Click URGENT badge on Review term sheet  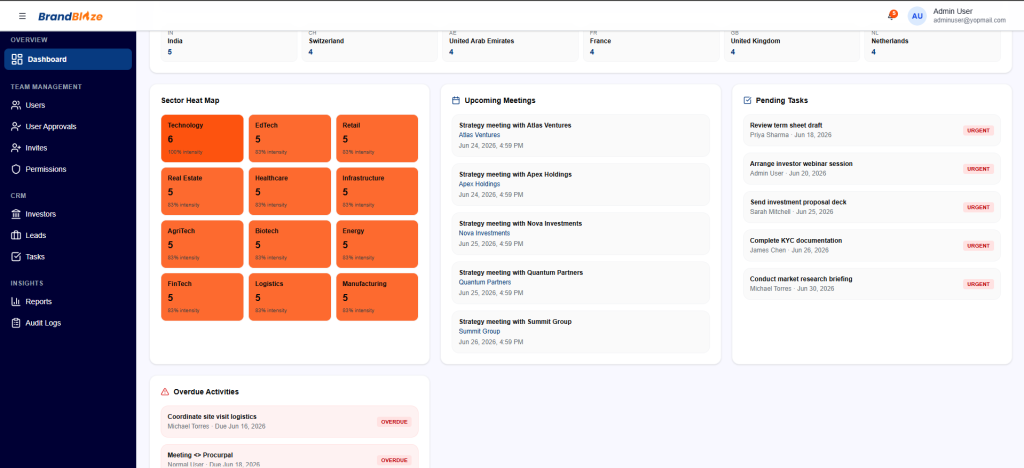[978, 131]
